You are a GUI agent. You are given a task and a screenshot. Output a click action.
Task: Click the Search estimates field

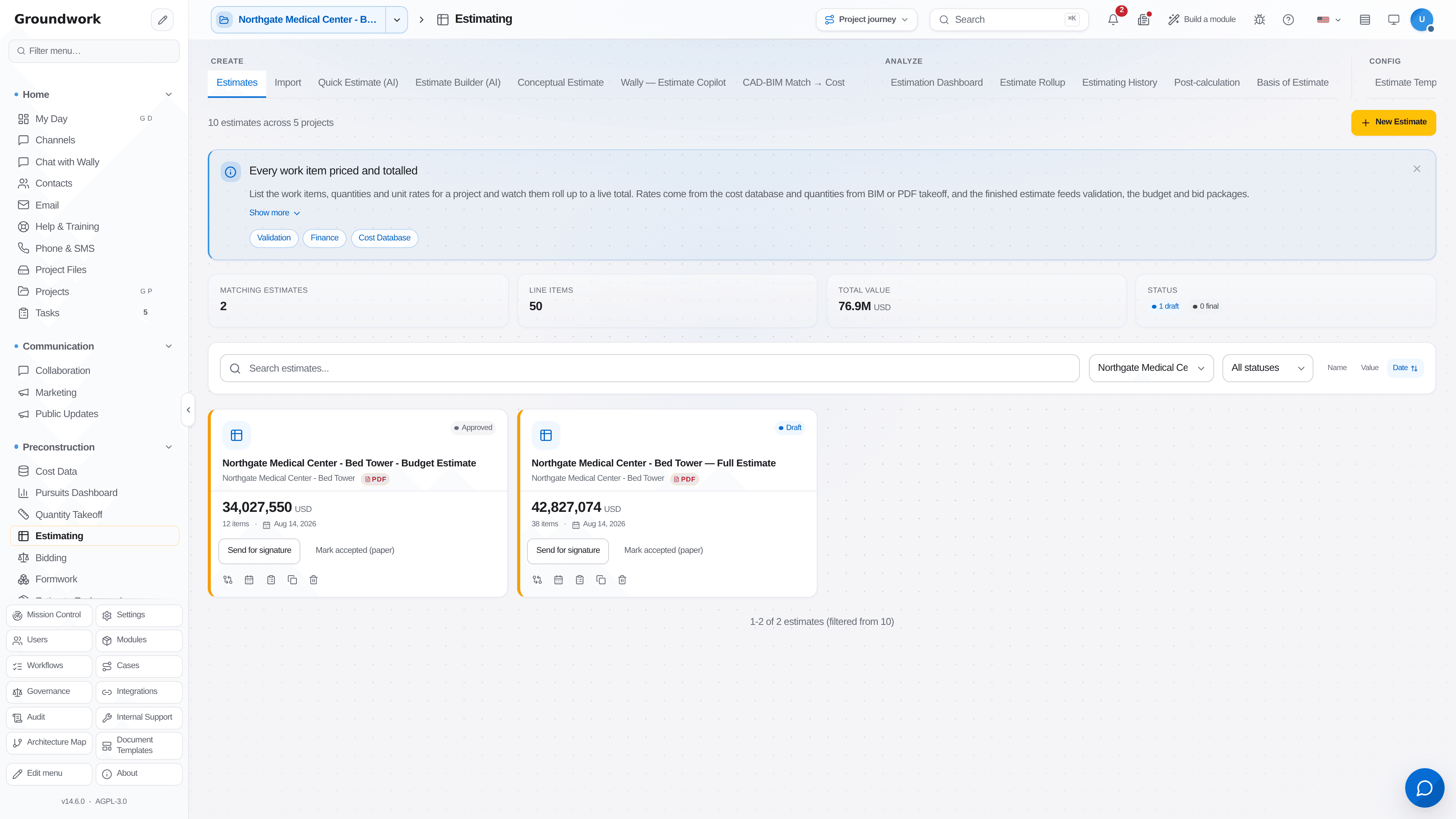coord(650,369)
